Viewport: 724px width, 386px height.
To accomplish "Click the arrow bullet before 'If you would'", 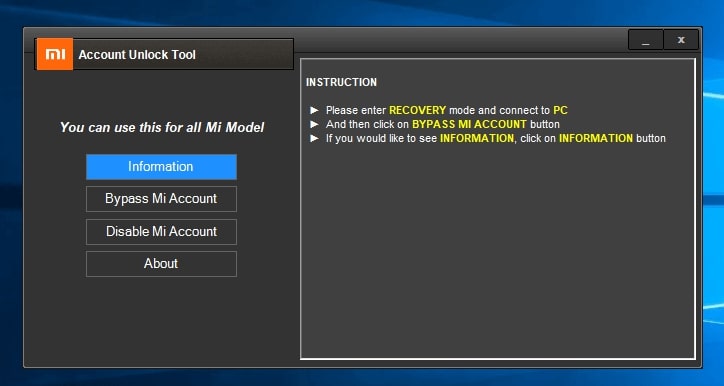I will (x=314, y=138).
